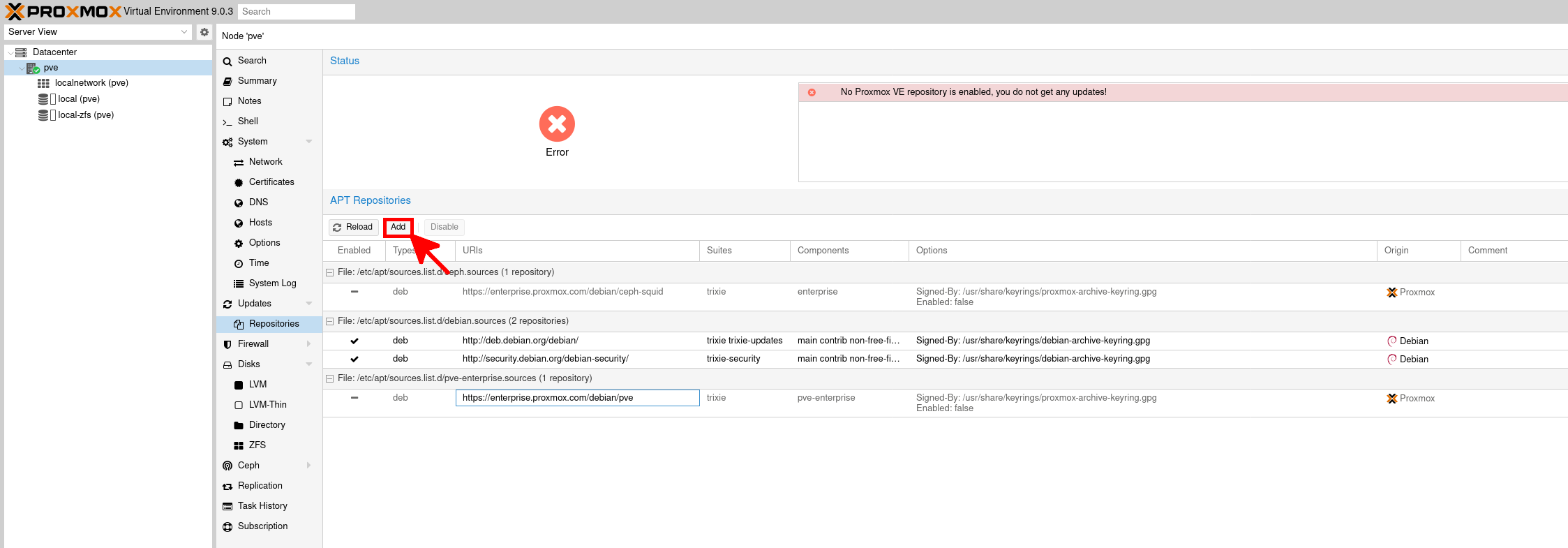The image size is (1568, 548).
Task: Collapse the ceph.sources file group
Action: click(329, 273)
